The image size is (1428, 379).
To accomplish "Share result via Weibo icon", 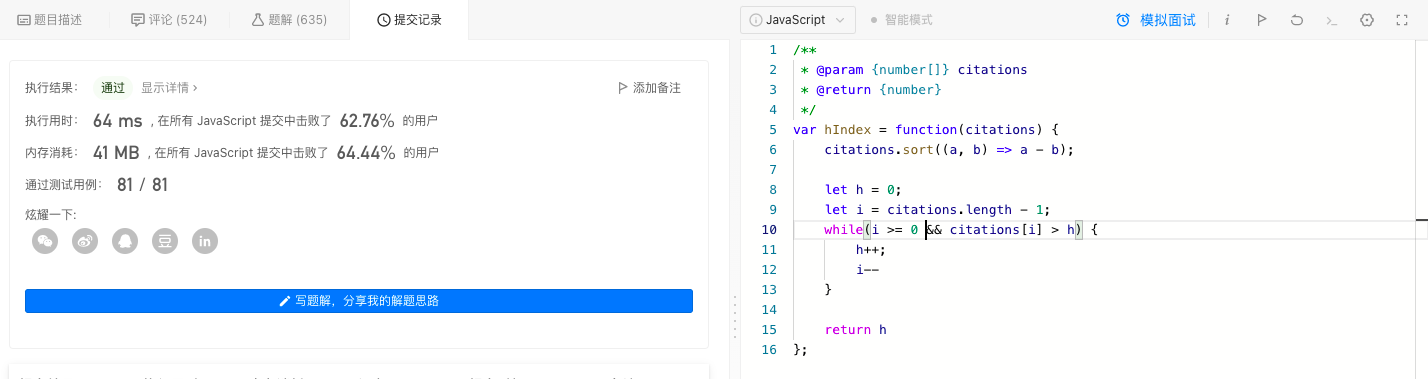I will tap(85, 241).
